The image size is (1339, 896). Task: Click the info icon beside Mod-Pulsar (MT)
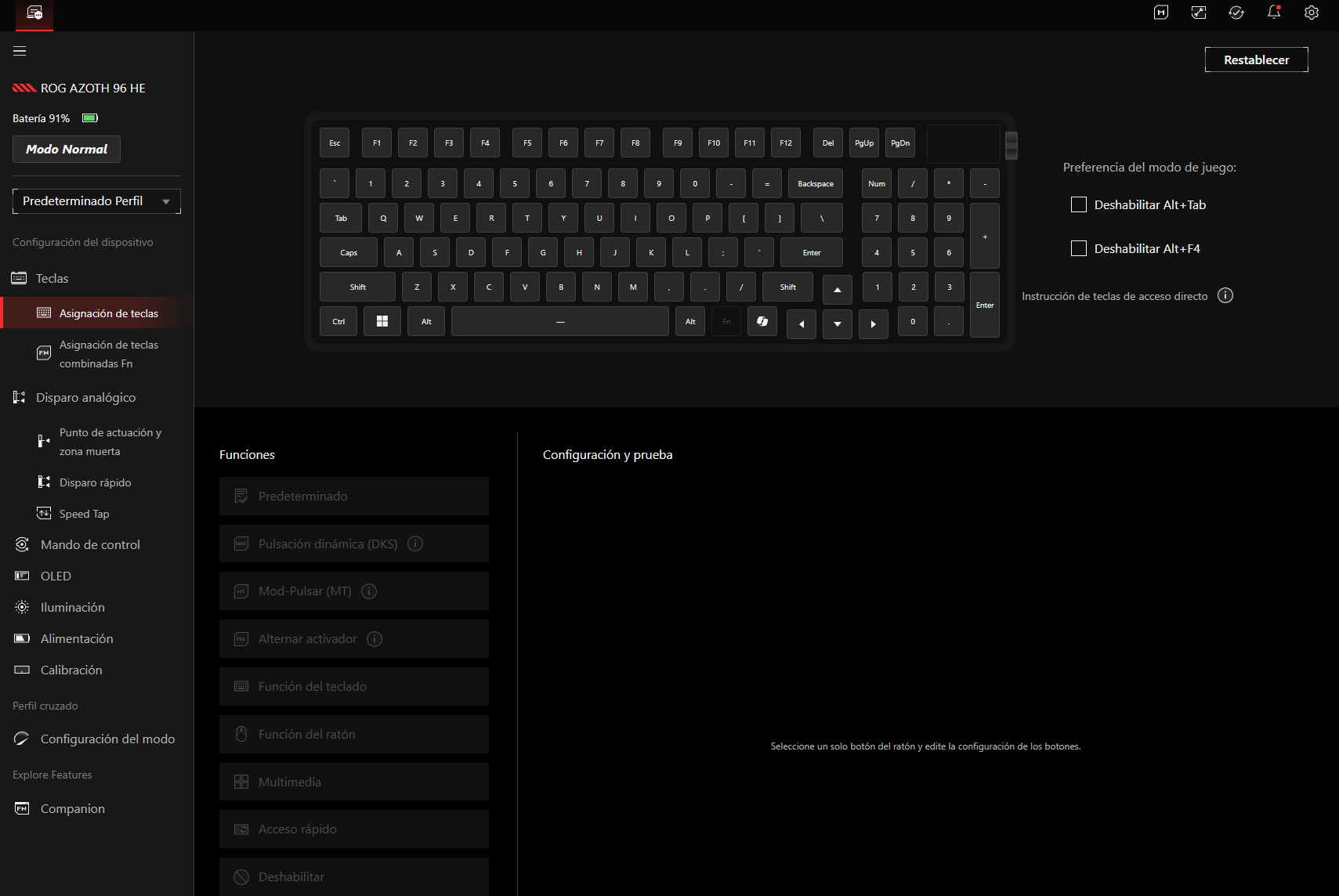[369, 591]
